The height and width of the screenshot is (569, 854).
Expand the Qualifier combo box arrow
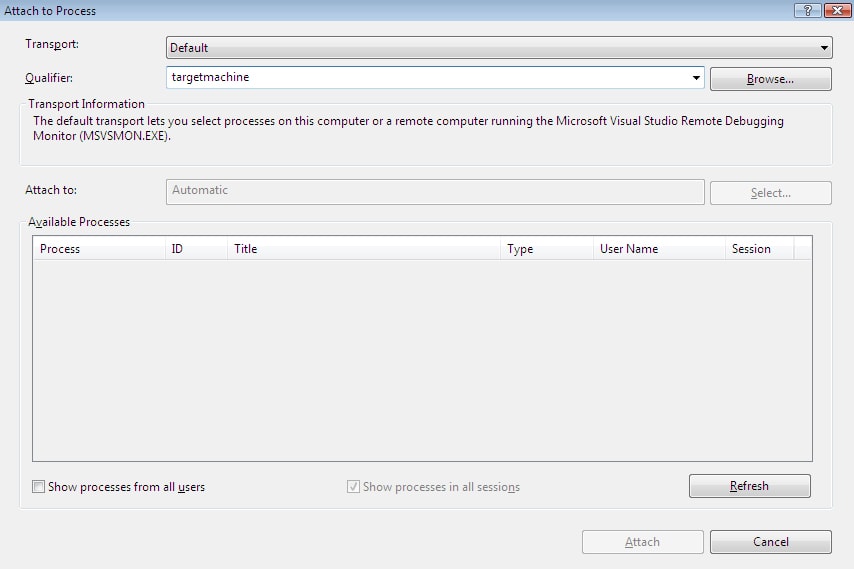point(696,77)
